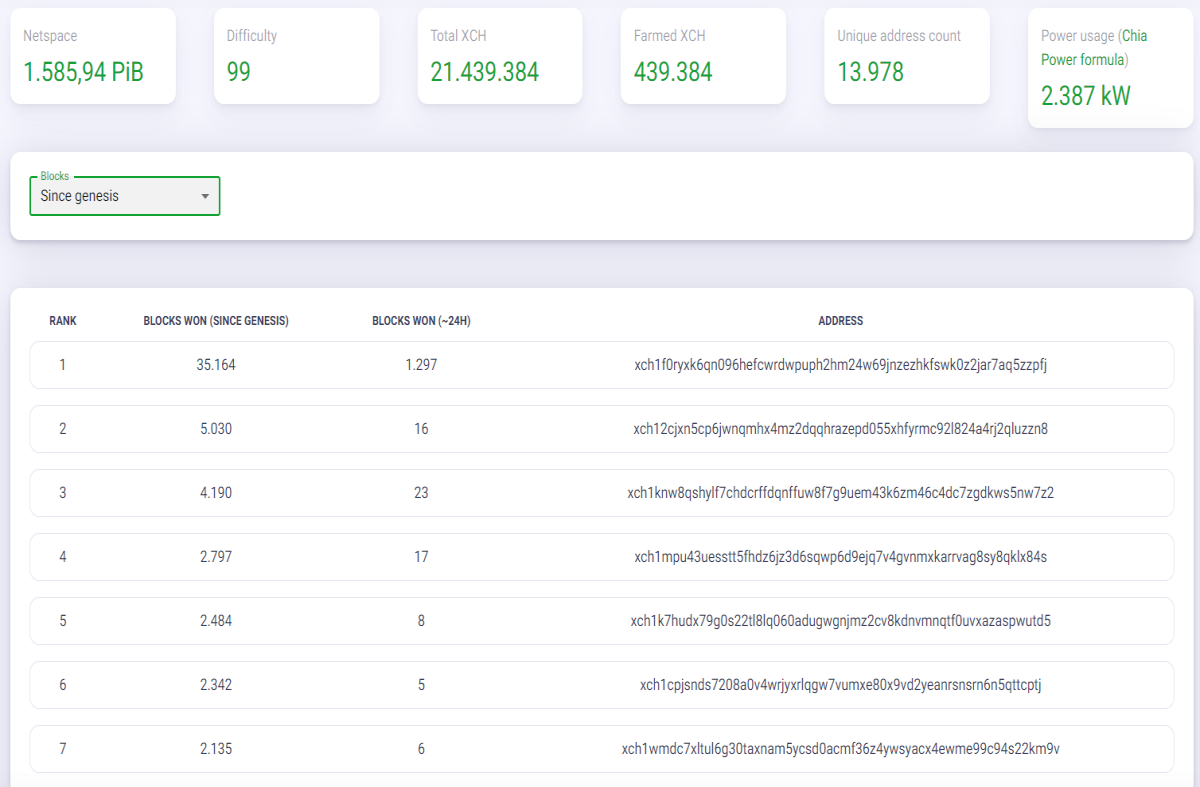This screenshot has height=787, width=1200.
Task: Sort by the RANK column header
Action: [x=63, y=321]
